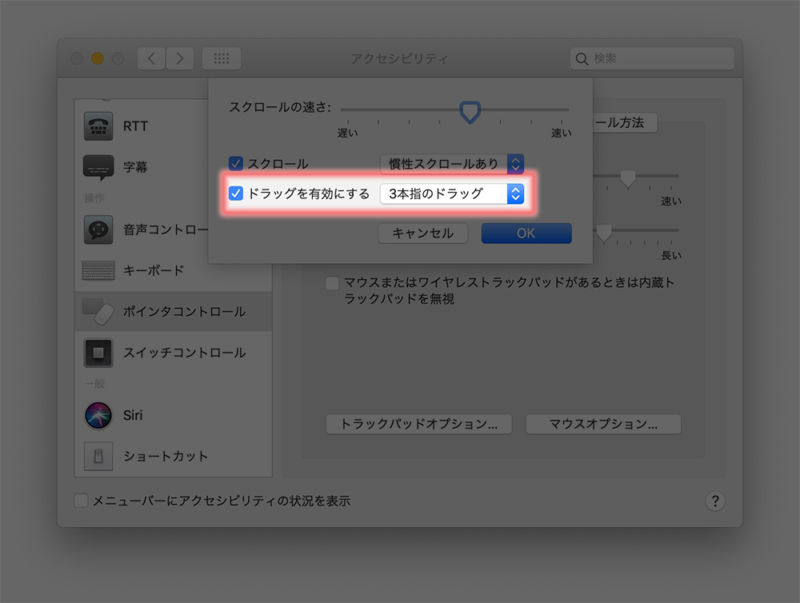This screenshot has height=603, width=800.
Task: Open the Siri icon in sidebar
Action: coord(98,415)
